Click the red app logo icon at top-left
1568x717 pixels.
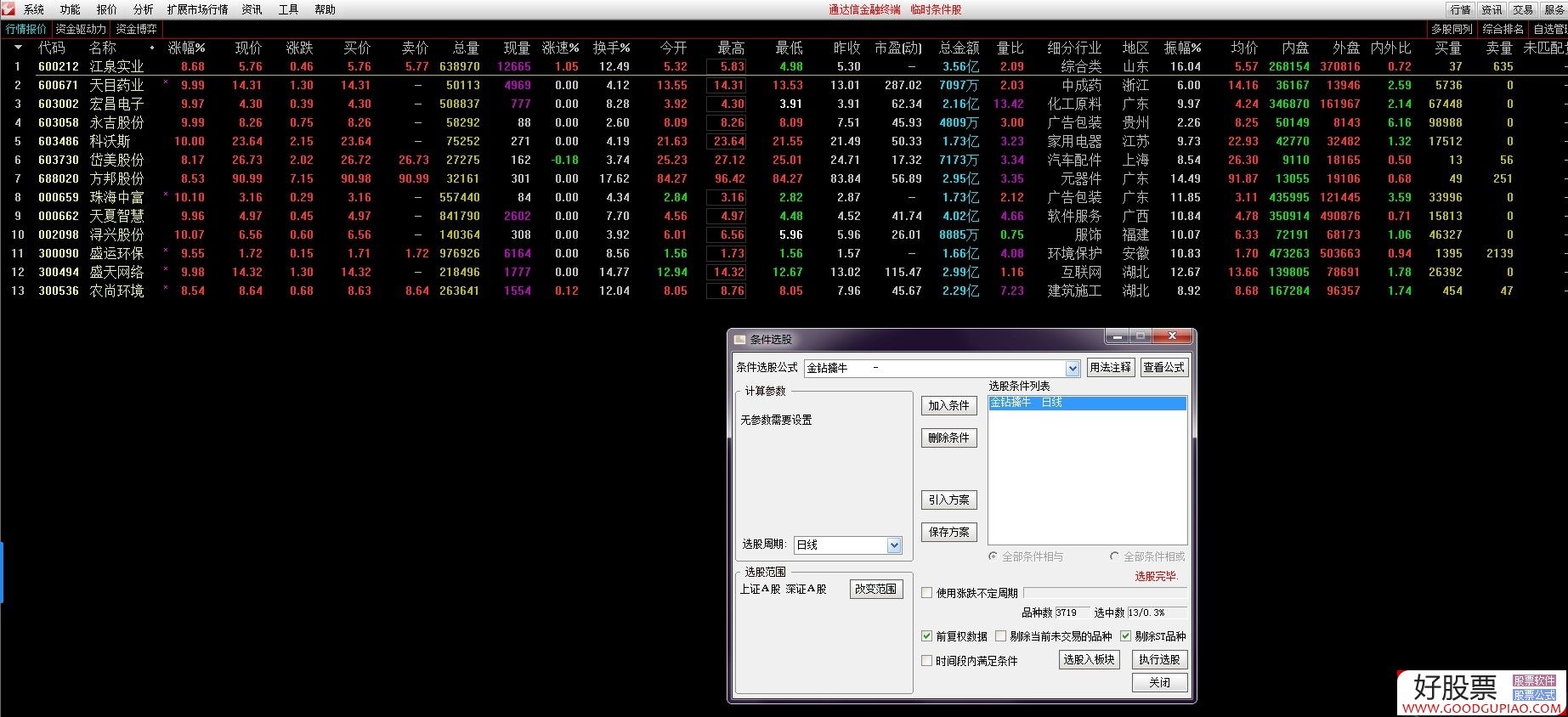coord(8,9)
